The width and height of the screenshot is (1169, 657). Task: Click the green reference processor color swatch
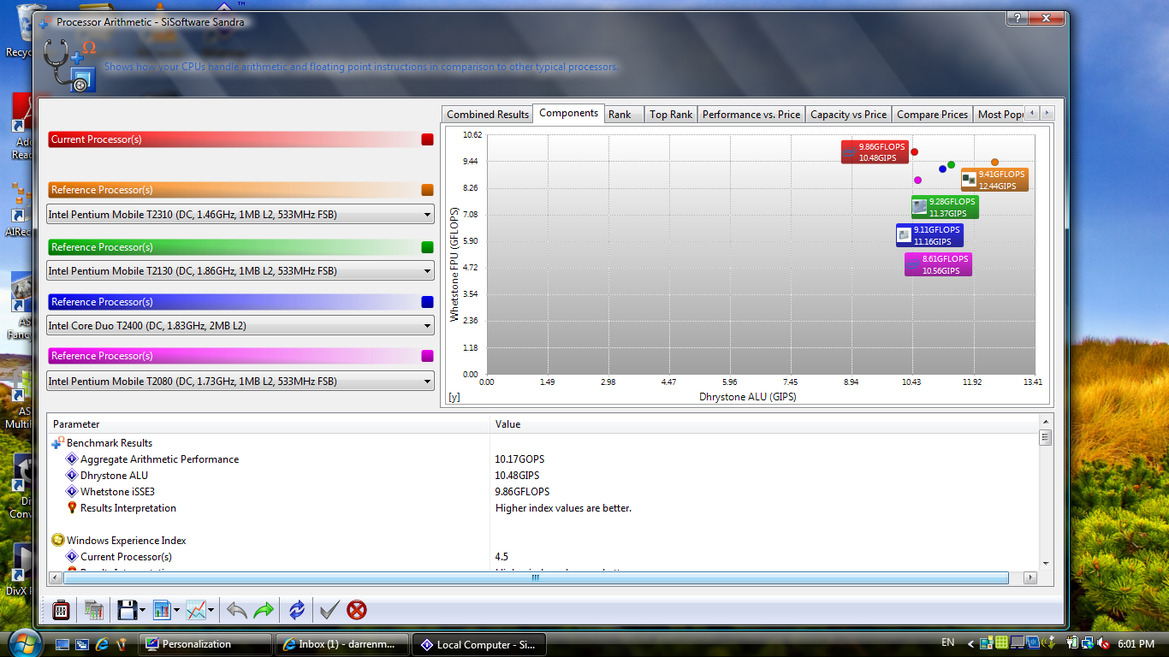pyautogui.click(x=427, y=247)
